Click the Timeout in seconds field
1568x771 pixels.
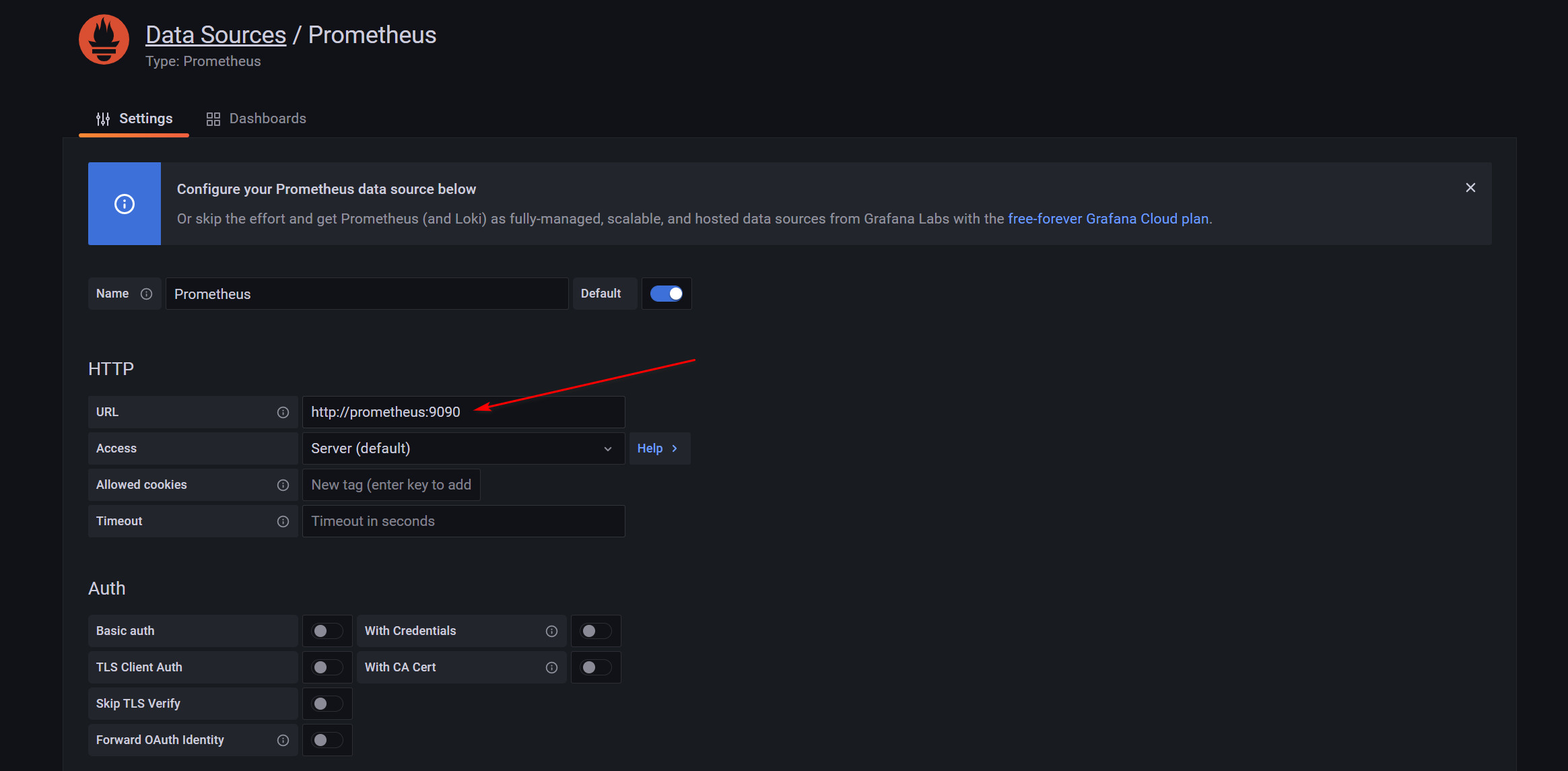pos(463,522)
